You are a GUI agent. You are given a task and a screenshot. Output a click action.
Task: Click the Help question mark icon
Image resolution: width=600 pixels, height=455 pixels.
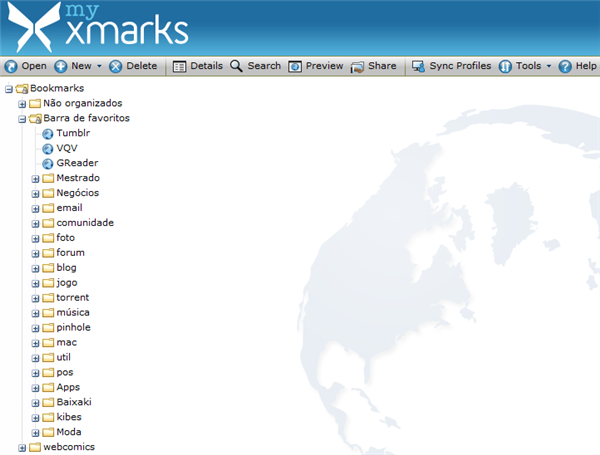coord(565,67)
